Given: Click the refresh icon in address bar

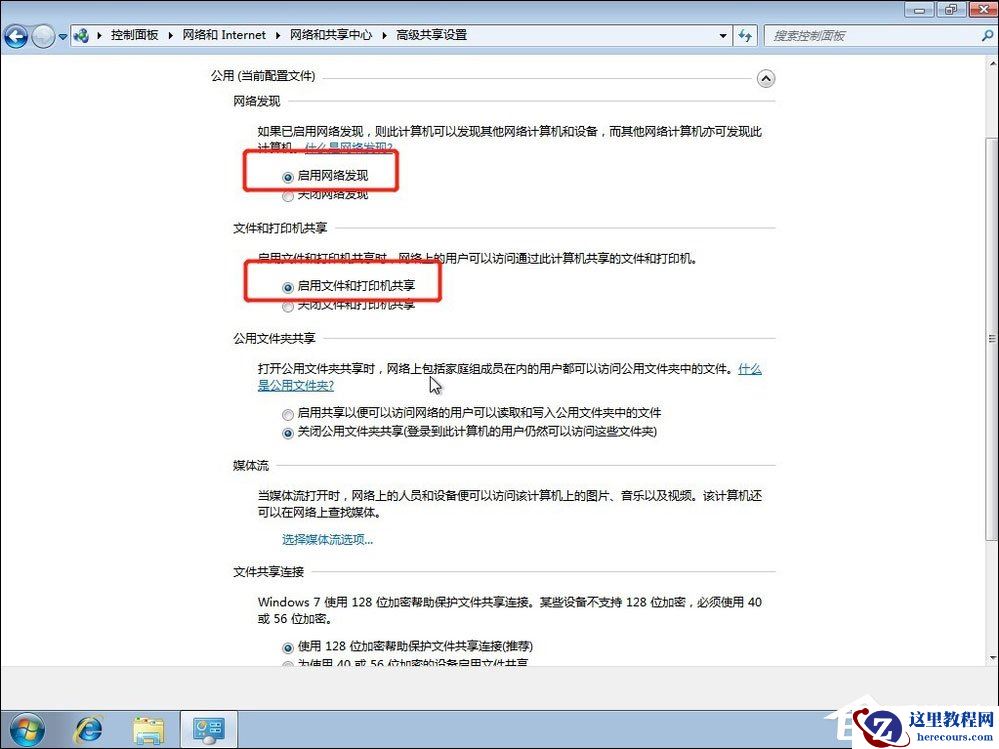Looking at the screenshot, I should point(746,35).
